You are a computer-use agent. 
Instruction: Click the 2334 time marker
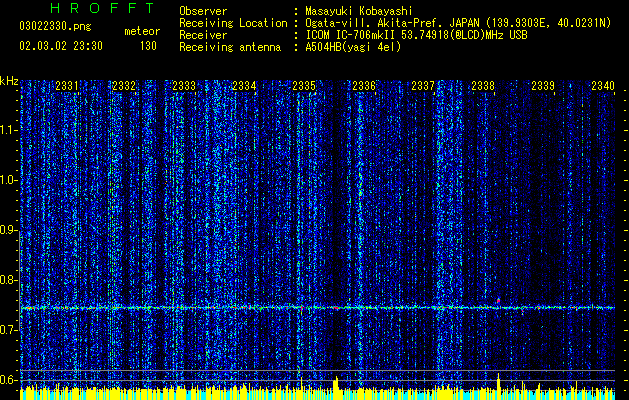point(244,85)
